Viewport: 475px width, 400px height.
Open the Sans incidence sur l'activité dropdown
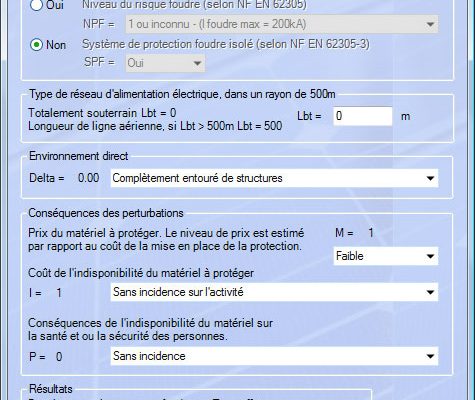point(274,292)
